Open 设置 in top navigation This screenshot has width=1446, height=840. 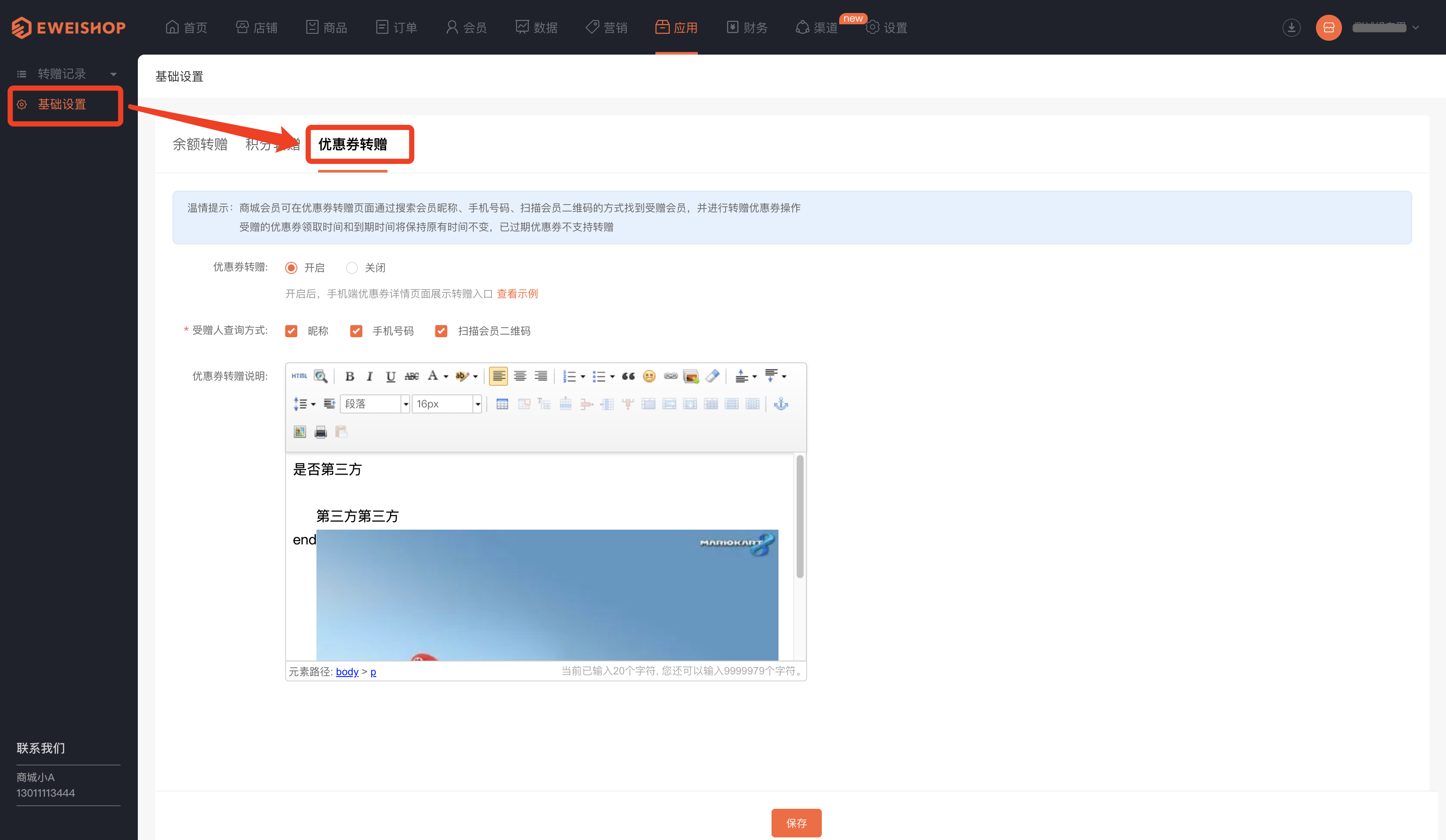click(886, 28)
